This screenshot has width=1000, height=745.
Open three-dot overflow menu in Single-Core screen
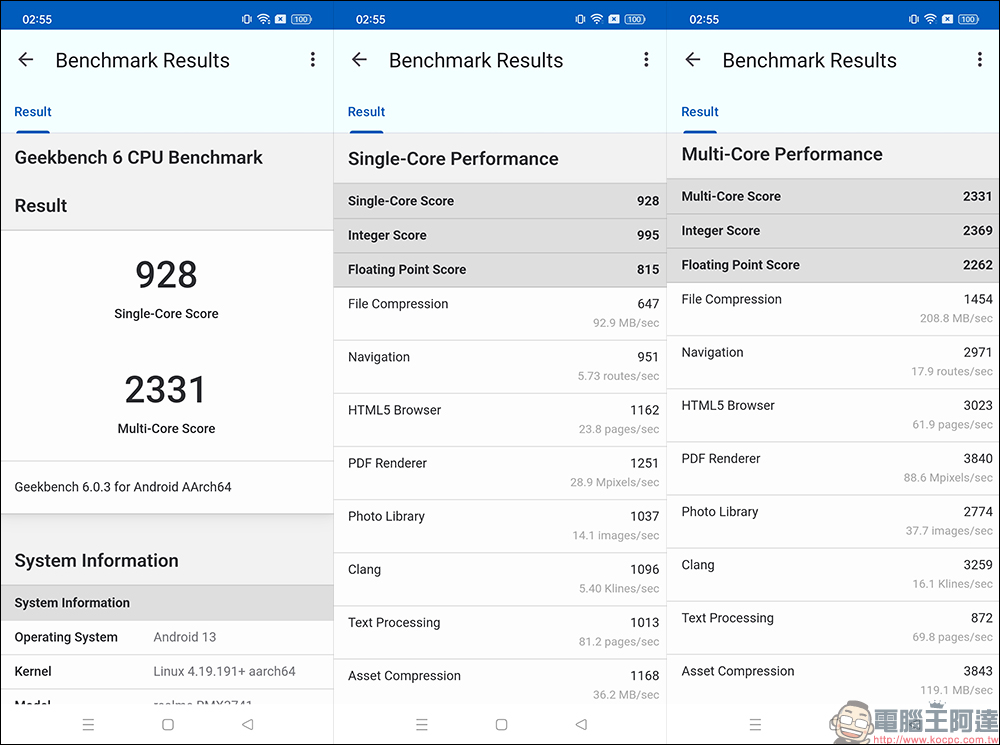tap(646, 60)
